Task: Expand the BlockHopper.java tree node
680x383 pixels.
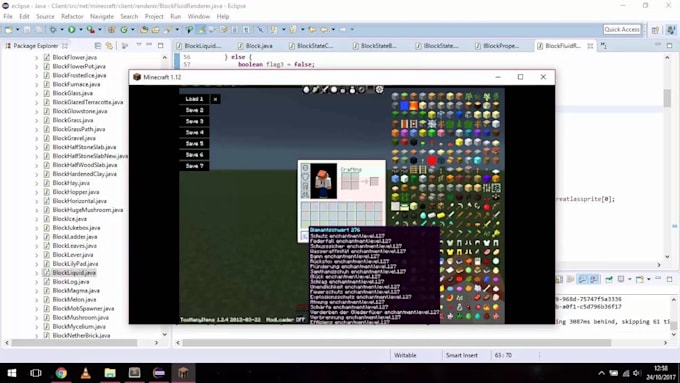Action: click(x=36, y=192)
